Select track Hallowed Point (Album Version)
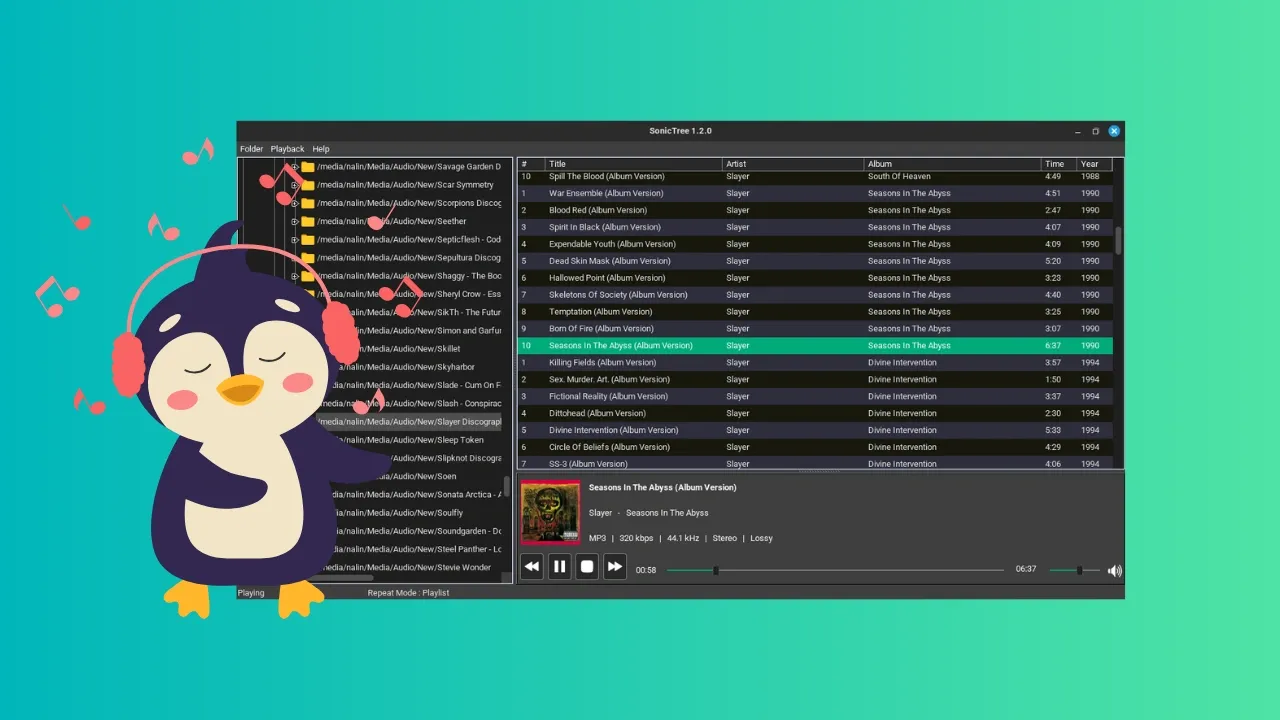1280x720 pixels. 815,278
